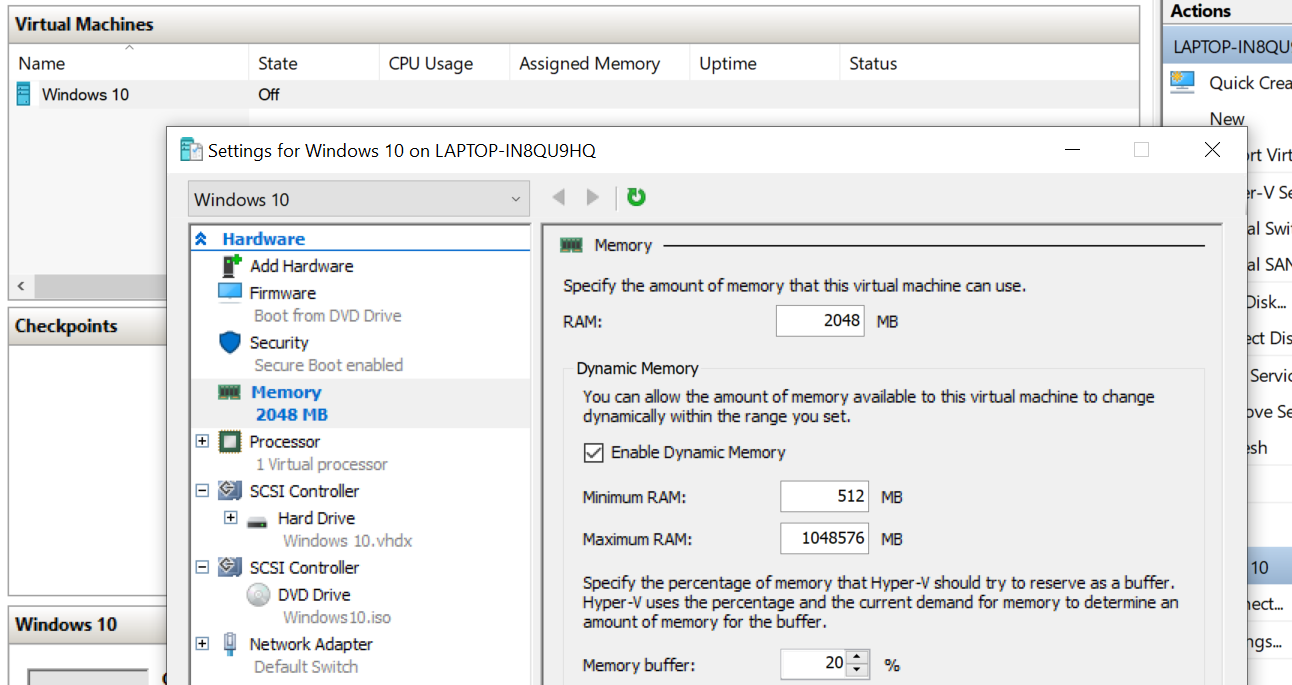Collapse the Hardware section header
This screenshot has width=1292, height=685.
point(201,239)
